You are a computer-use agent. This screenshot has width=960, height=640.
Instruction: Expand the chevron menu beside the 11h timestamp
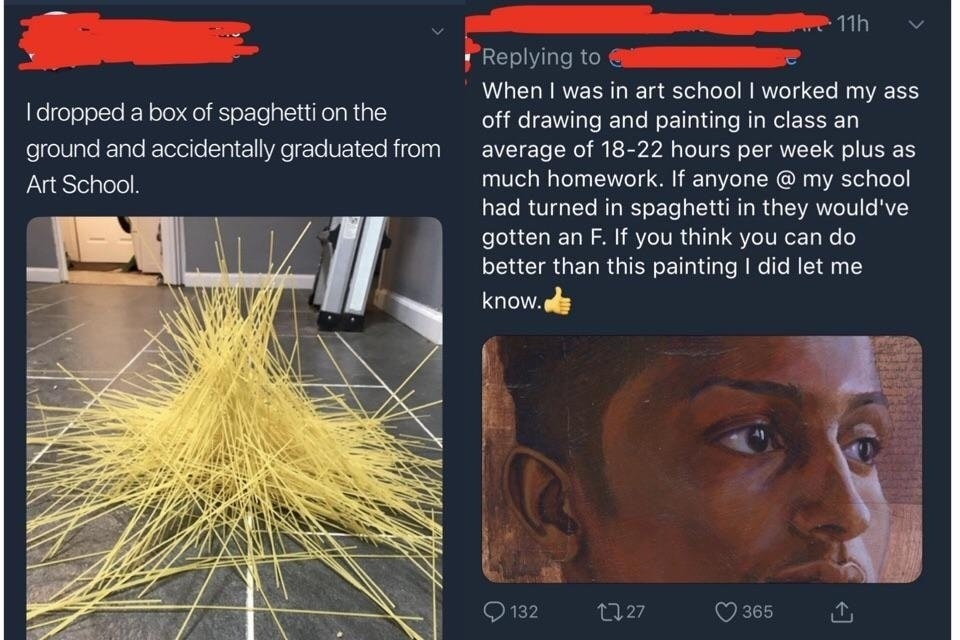[915, 24]
